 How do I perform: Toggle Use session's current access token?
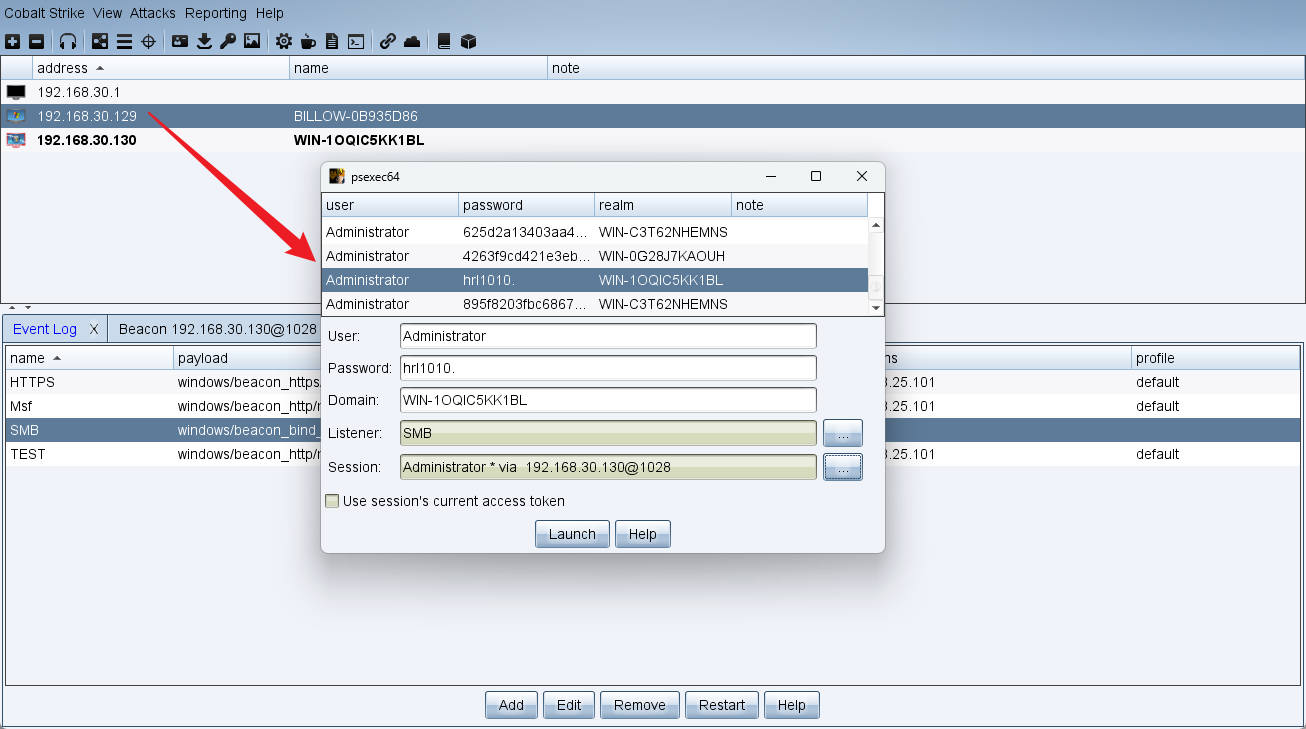tap(332, 501)
